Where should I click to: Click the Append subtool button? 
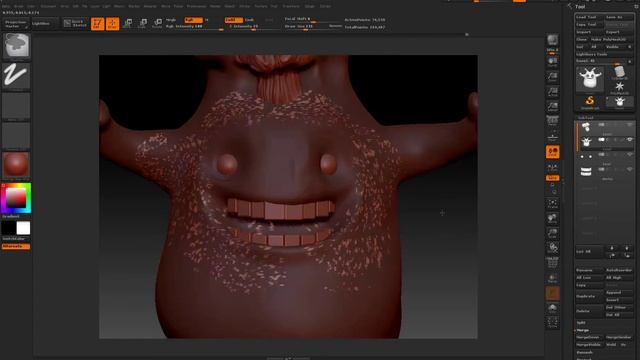click(x=619, y=292)
